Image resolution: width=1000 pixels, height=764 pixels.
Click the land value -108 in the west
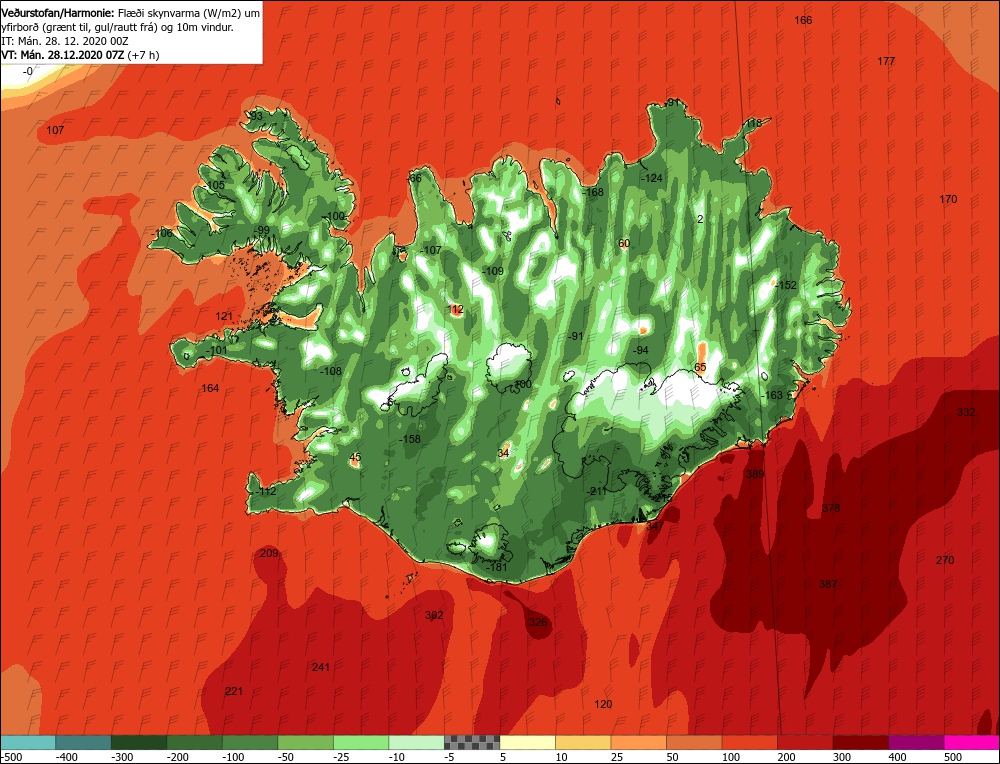331,372
